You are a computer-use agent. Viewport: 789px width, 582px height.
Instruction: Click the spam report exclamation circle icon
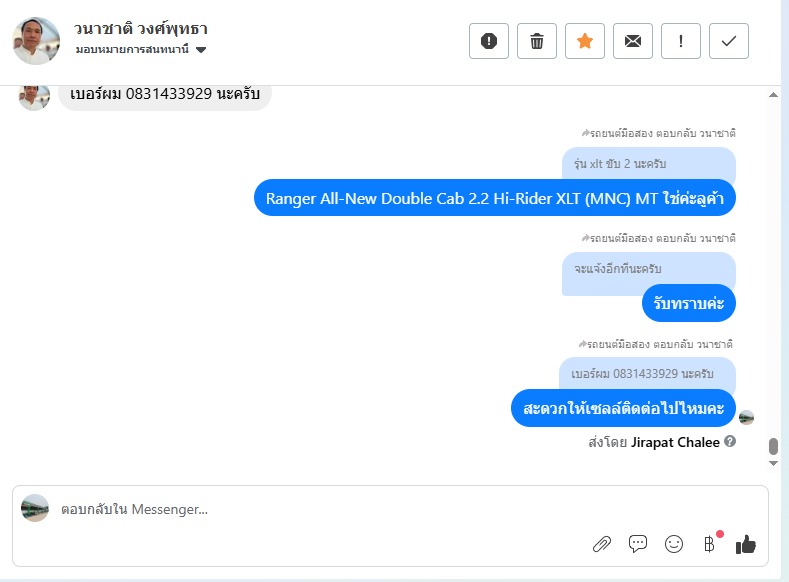pyautogui.click(x=489, y=41)
